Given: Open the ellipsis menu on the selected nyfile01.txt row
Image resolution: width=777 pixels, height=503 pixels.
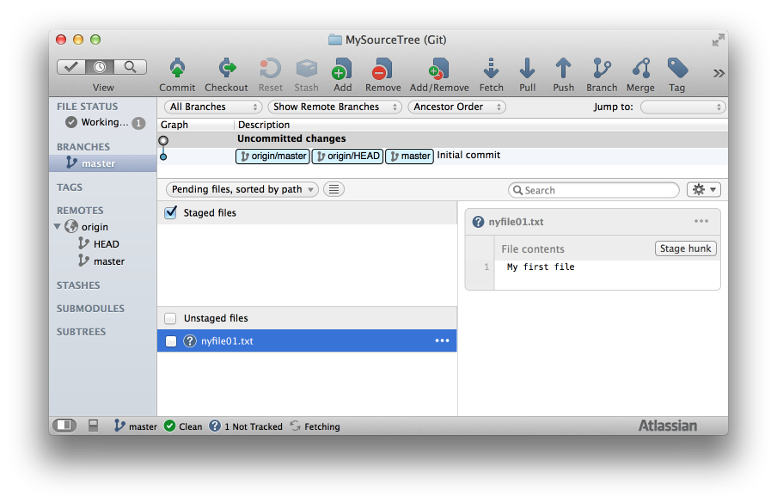Looking at the screenshot, I should click(x=442, y=340).
